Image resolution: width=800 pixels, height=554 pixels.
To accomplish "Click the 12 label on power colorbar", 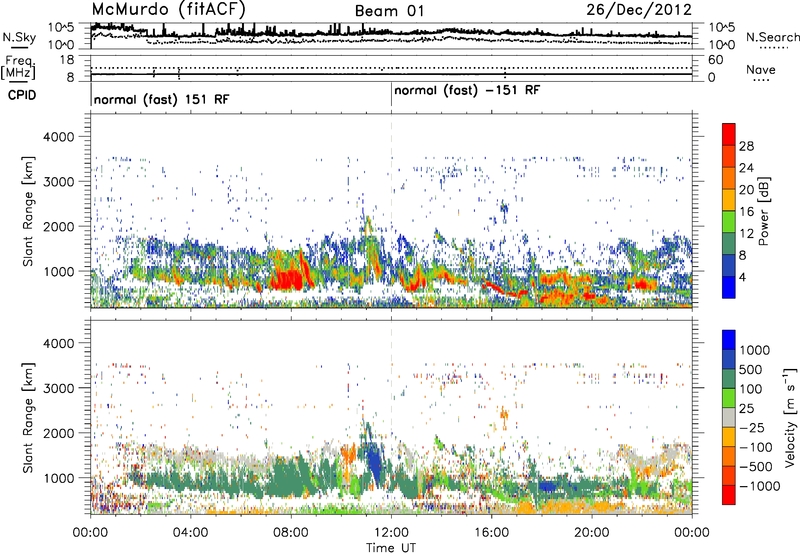I will [746, 234].
